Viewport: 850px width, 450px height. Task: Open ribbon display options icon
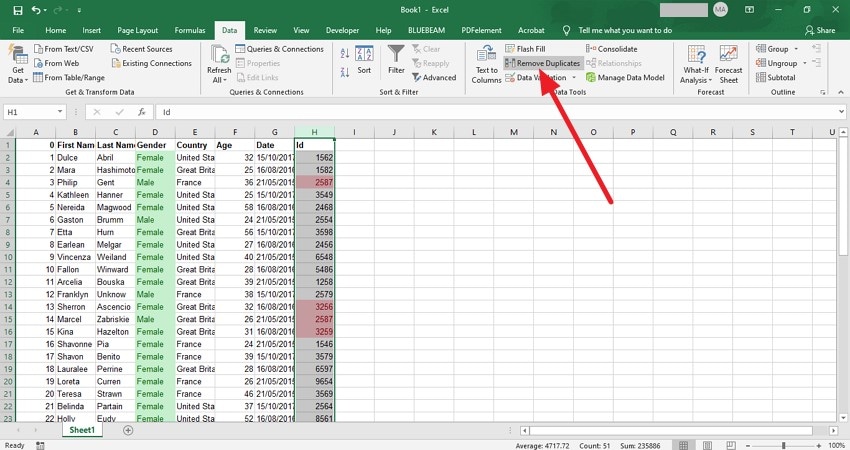point(749,10)
